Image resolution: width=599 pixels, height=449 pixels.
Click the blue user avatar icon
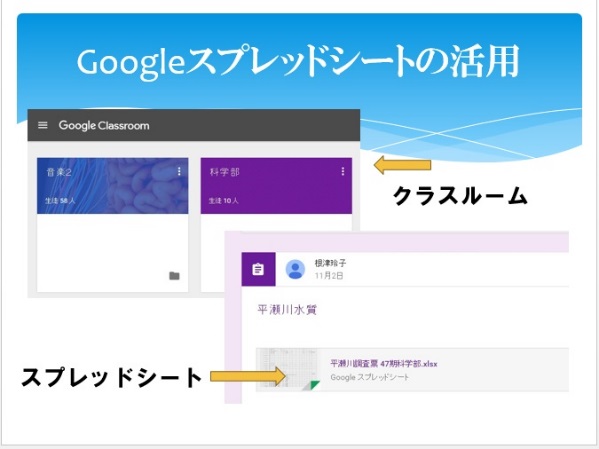295,269
